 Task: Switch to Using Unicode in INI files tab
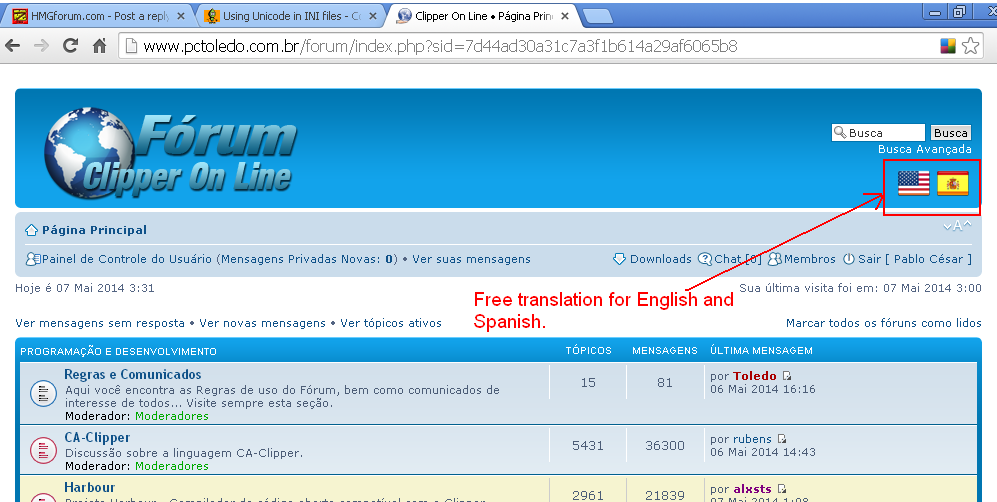click(291, 16)
